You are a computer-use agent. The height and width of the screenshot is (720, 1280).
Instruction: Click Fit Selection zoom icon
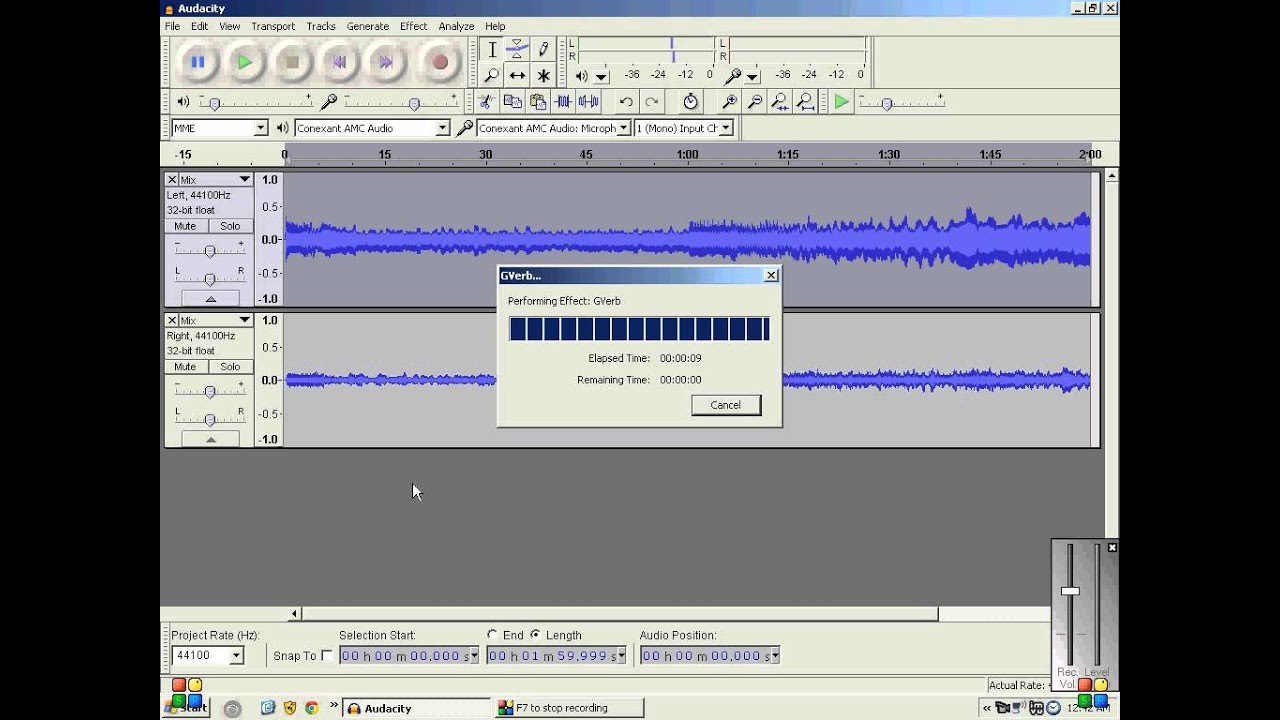tap(780, 101)
